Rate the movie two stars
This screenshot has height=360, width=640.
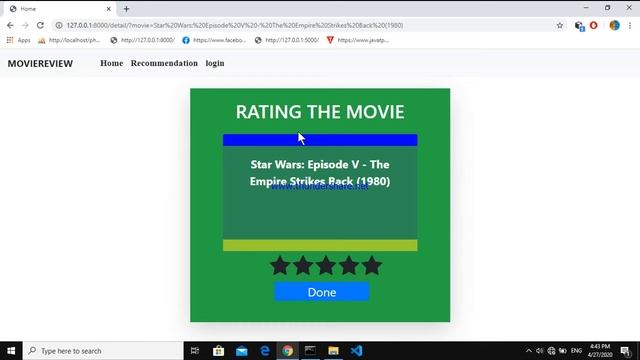pyautogui.click(x=303, y=265)
